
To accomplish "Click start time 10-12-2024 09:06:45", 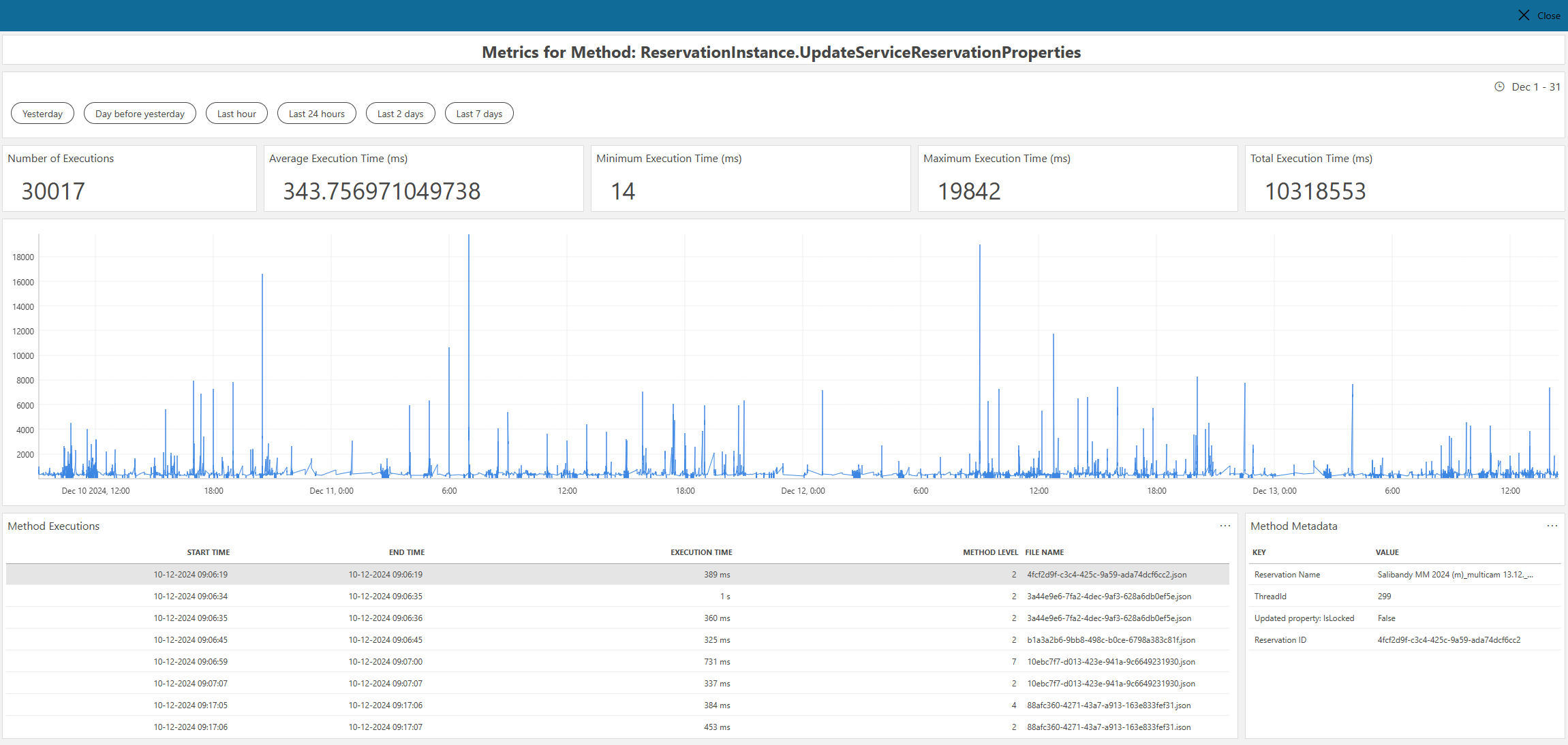I will [x=190, y=639].
